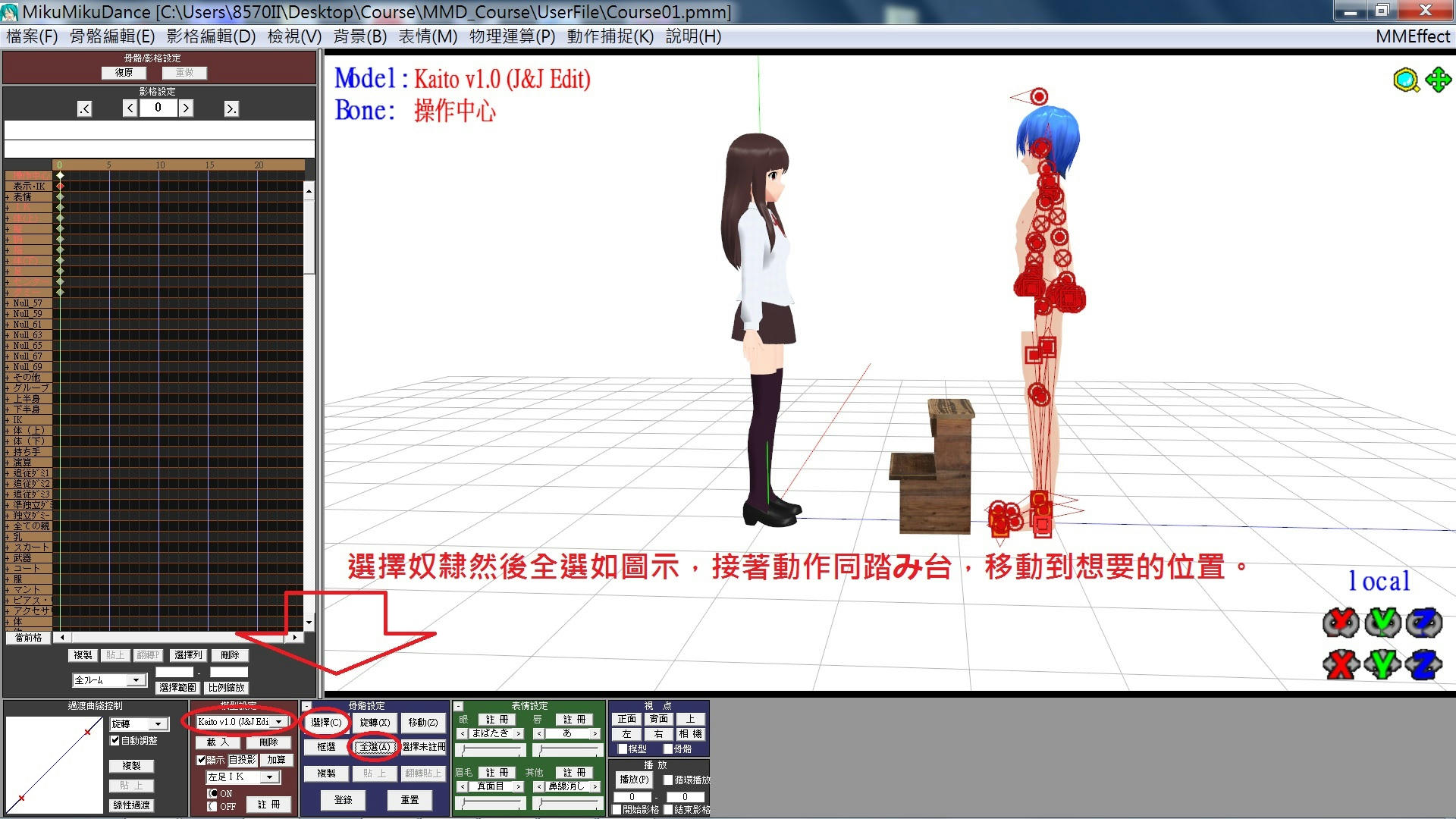Open the MMEffect menu

pos(1413,36)
